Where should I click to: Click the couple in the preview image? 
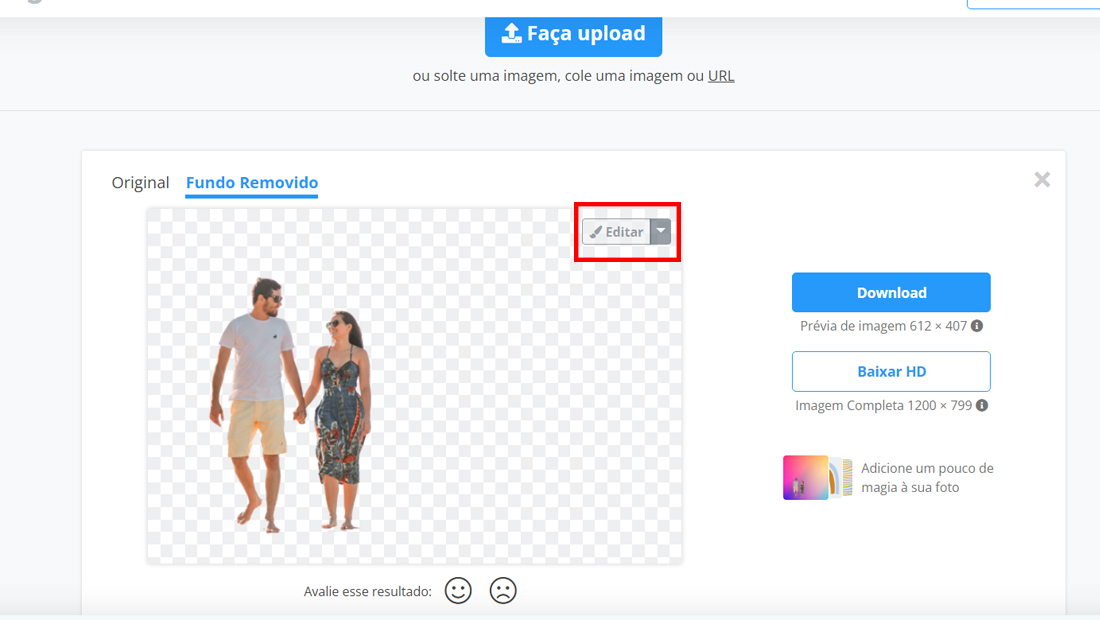(291, 405)
